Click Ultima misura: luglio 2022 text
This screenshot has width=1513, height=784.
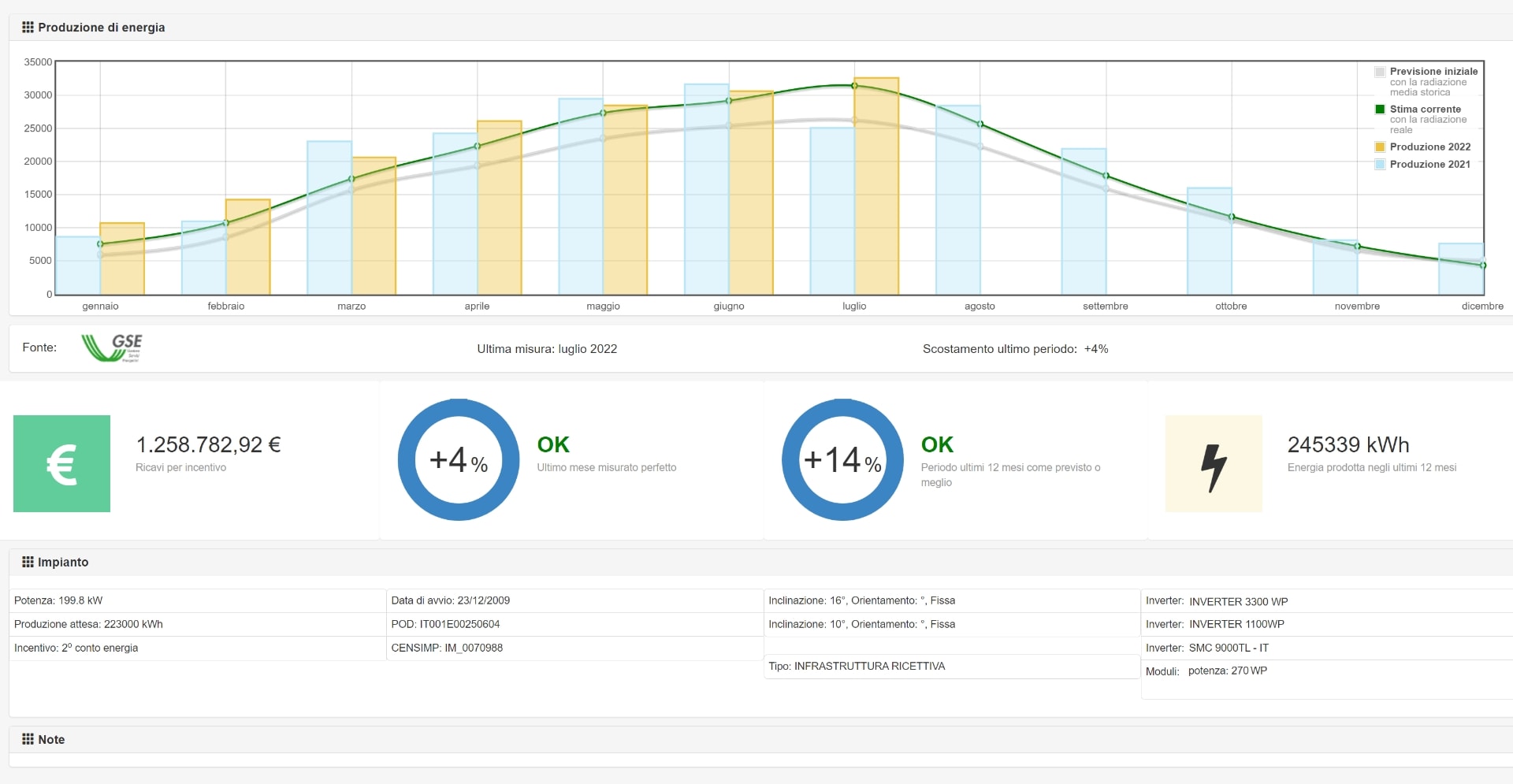point(547,349)
